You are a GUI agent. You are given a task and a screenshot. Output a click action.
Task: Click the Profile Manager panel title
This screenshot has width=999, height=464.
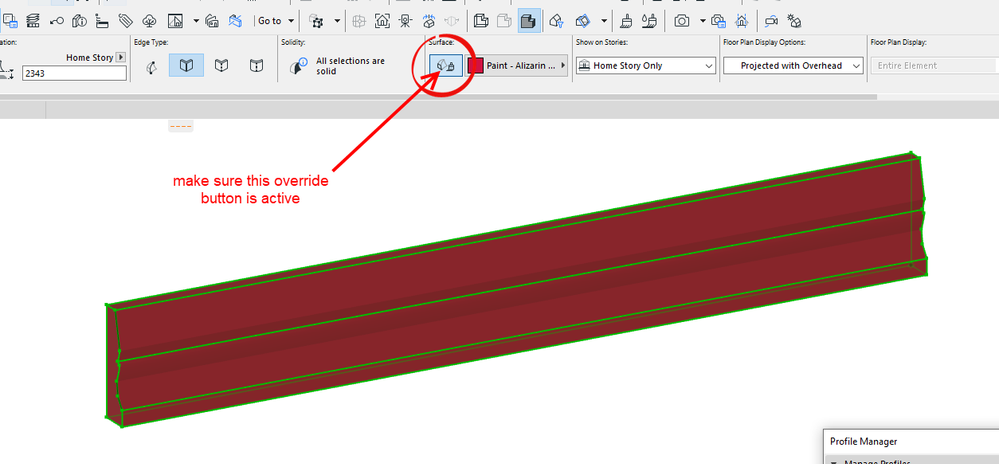click(863, 441)
